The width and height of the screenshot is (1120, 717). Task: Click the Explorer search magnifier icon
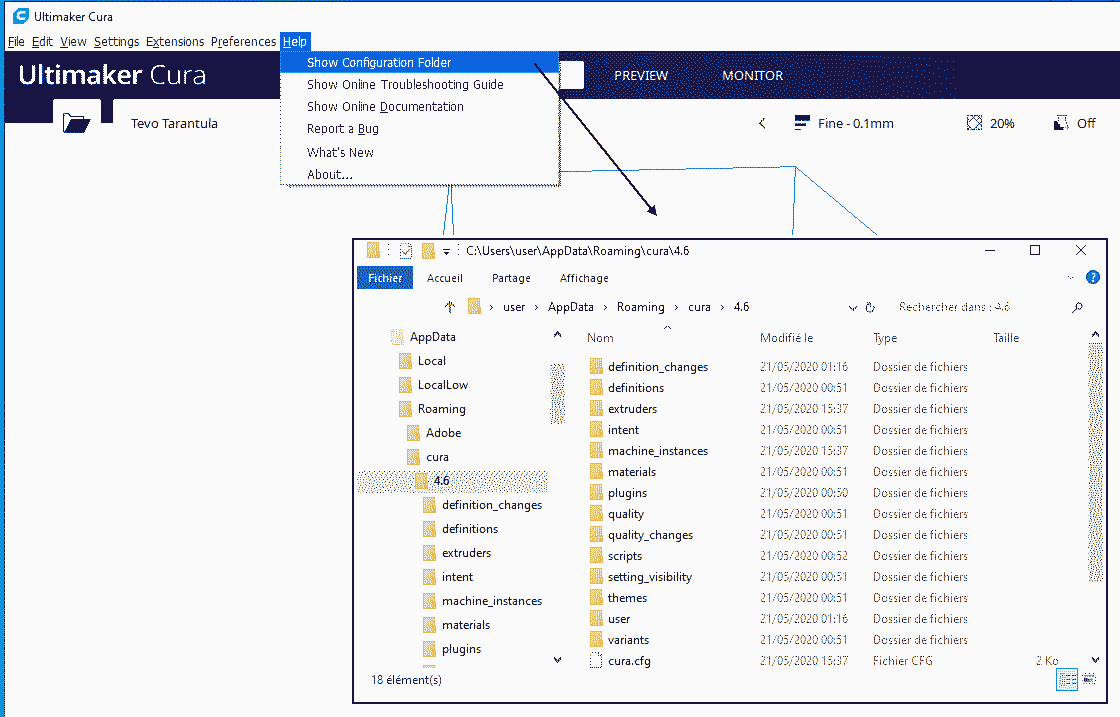(x=1077, y=307)
